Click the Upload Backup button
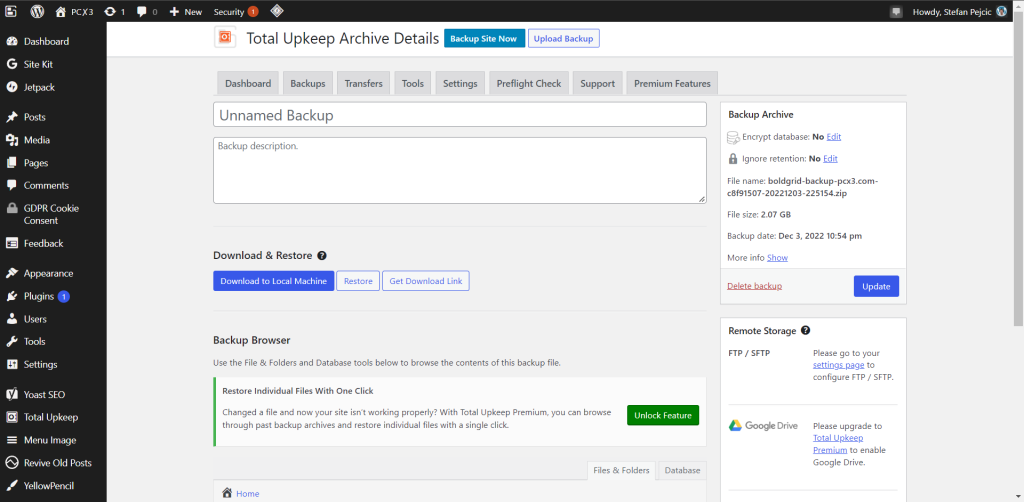 pos(564,39)
